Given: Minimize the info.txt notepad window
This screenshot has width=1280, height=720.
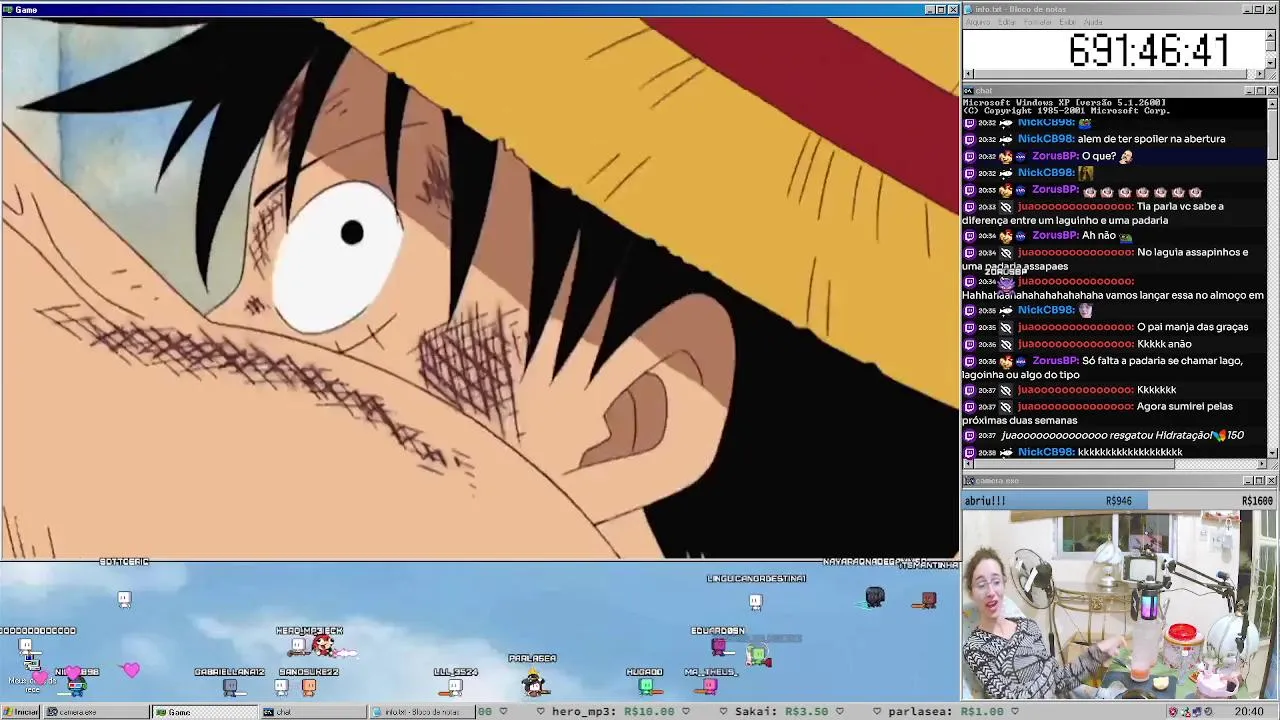Looking at the screenshot, I should (1248, 9).
